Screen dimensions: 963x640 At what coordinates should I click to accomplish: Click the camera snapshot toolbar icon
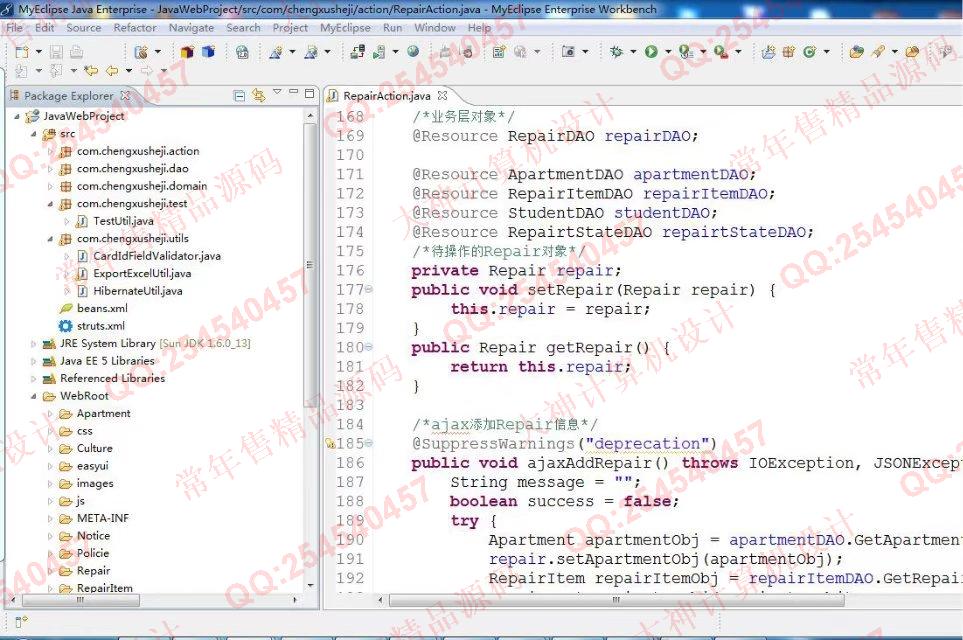568,52
